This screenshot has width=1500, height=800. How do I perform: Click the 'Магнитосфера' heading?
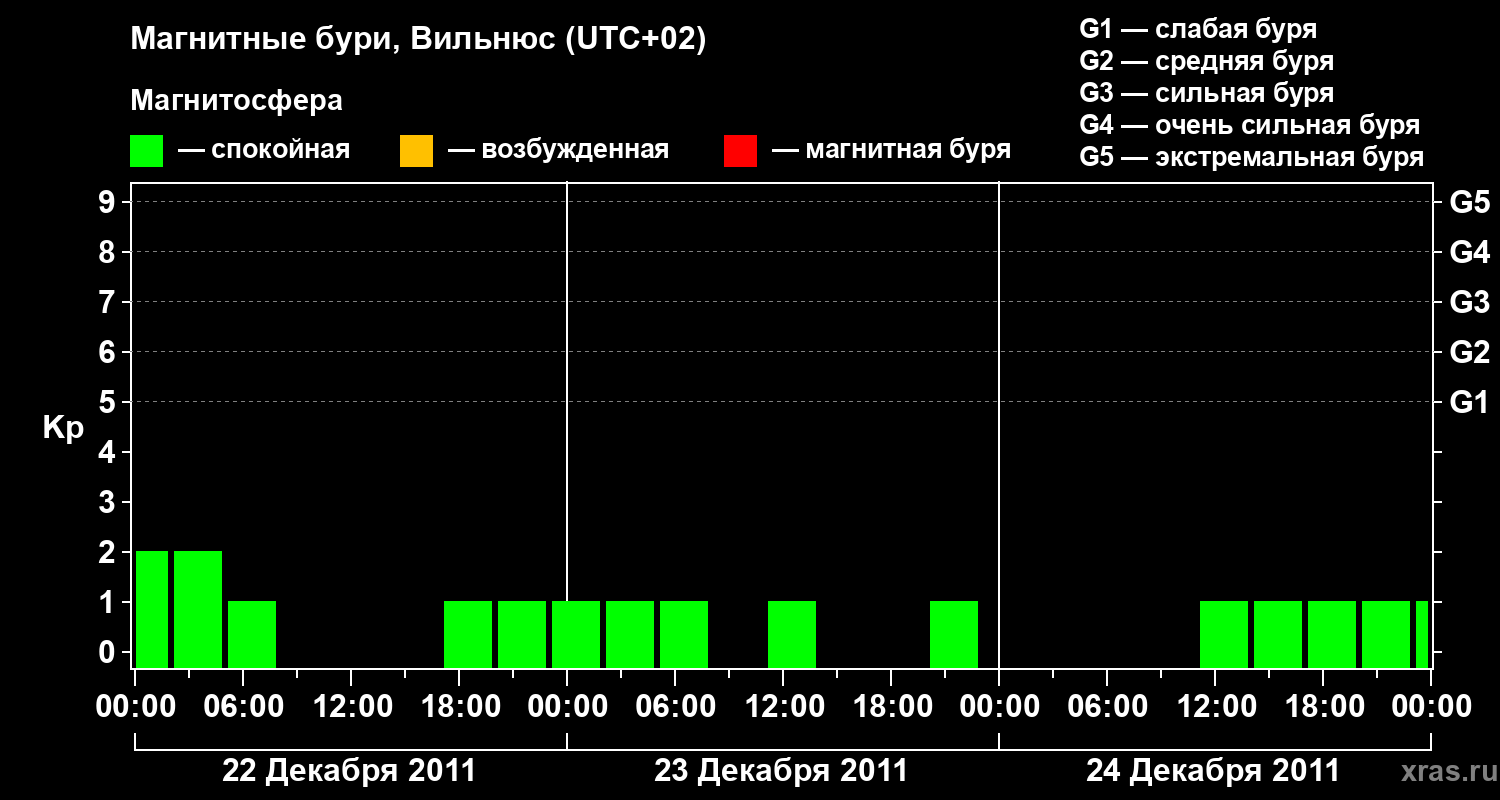click(236, 101)
